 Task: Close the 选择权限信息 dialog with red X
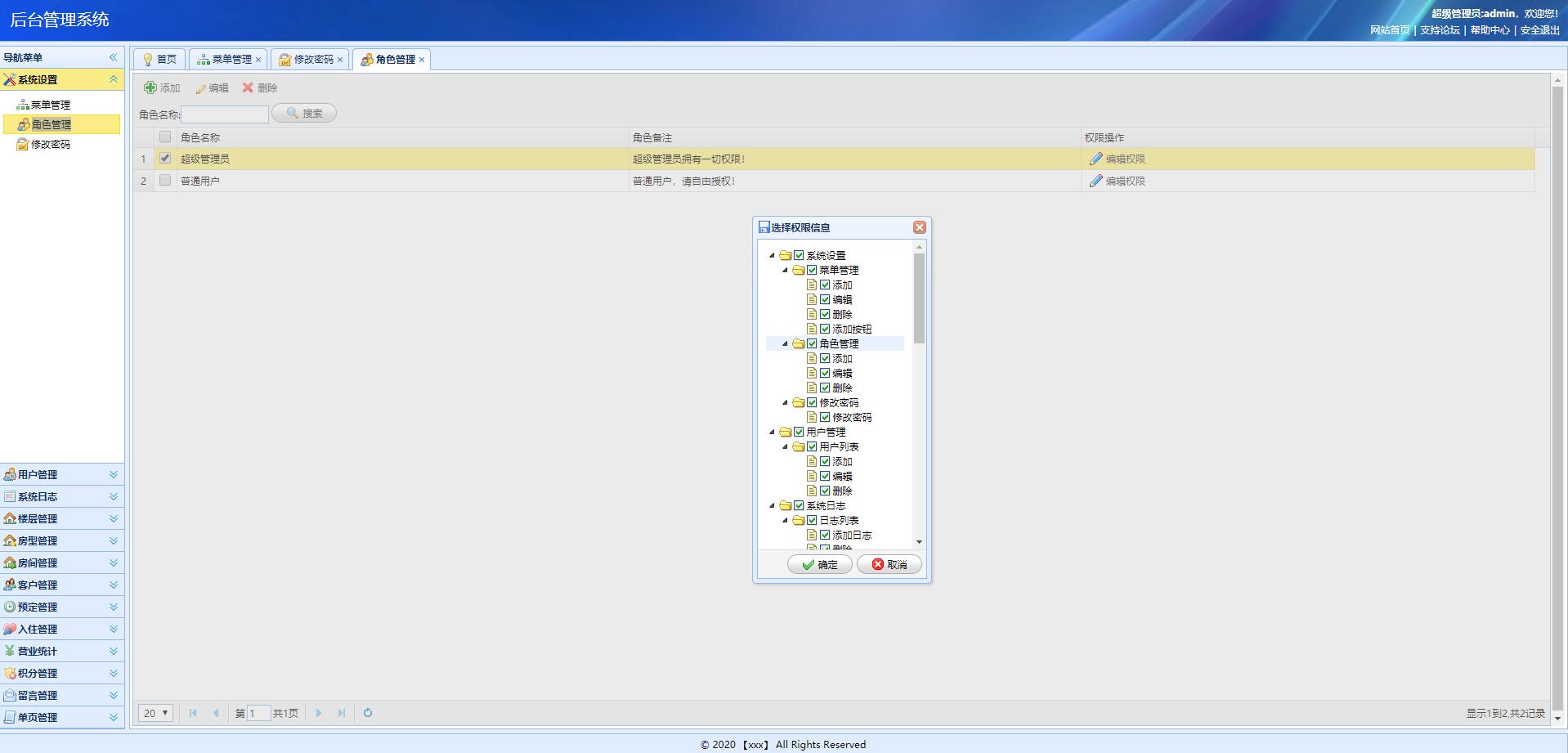coord(920,227)
